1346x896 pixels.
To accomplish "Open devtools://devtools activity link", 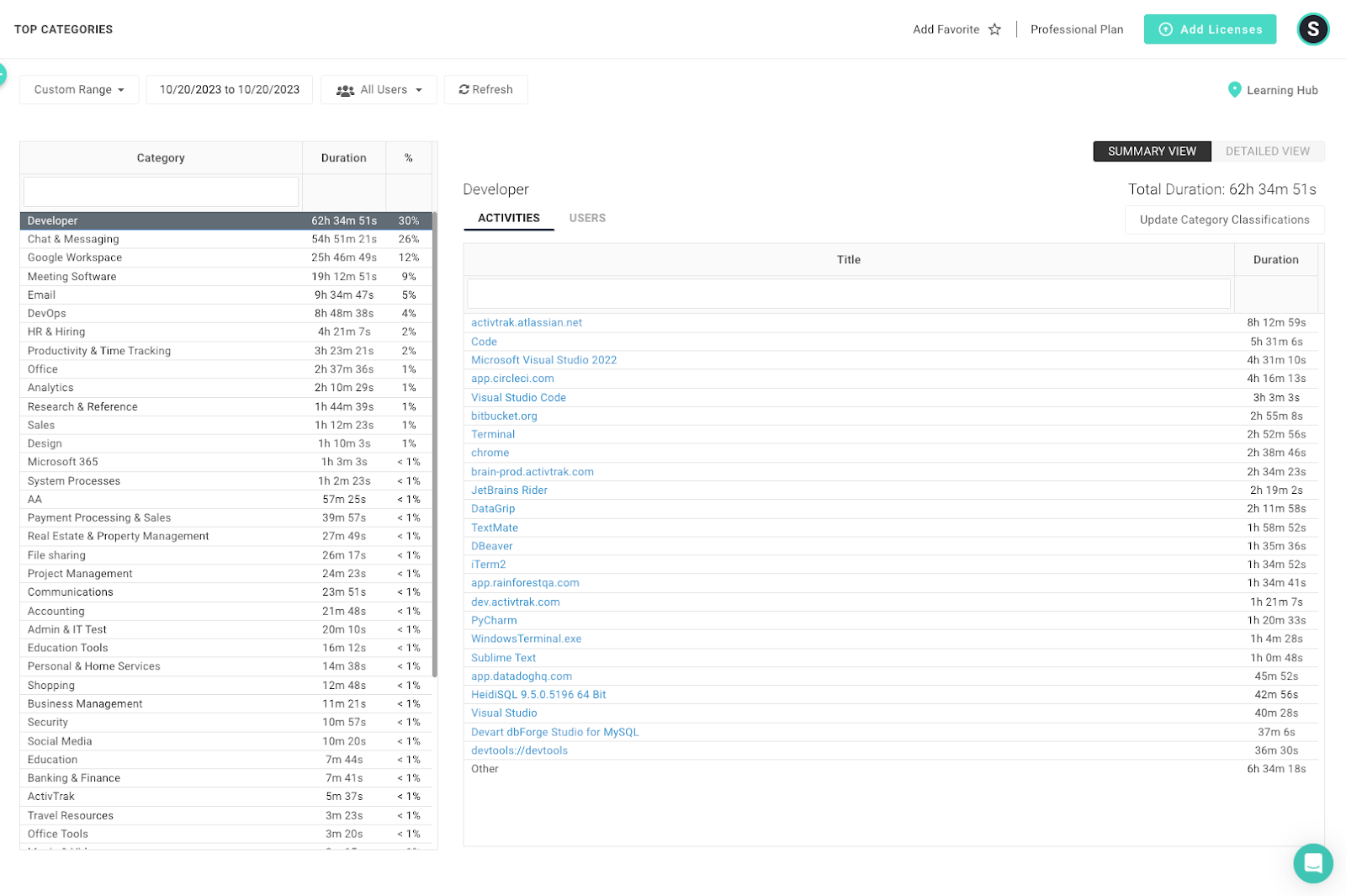I will click(519, 750).
